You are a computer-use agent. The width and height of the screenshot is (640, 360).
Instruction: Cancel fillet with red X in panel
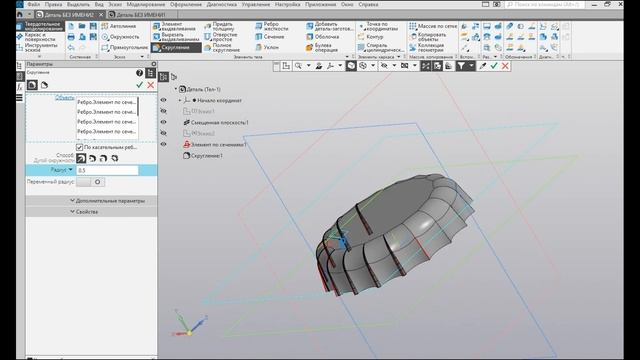151,85
